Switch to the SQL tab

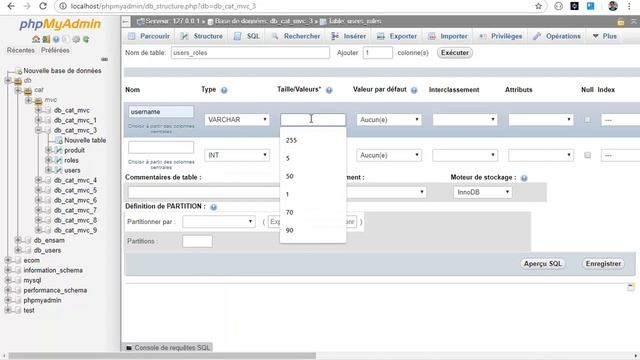247,36
